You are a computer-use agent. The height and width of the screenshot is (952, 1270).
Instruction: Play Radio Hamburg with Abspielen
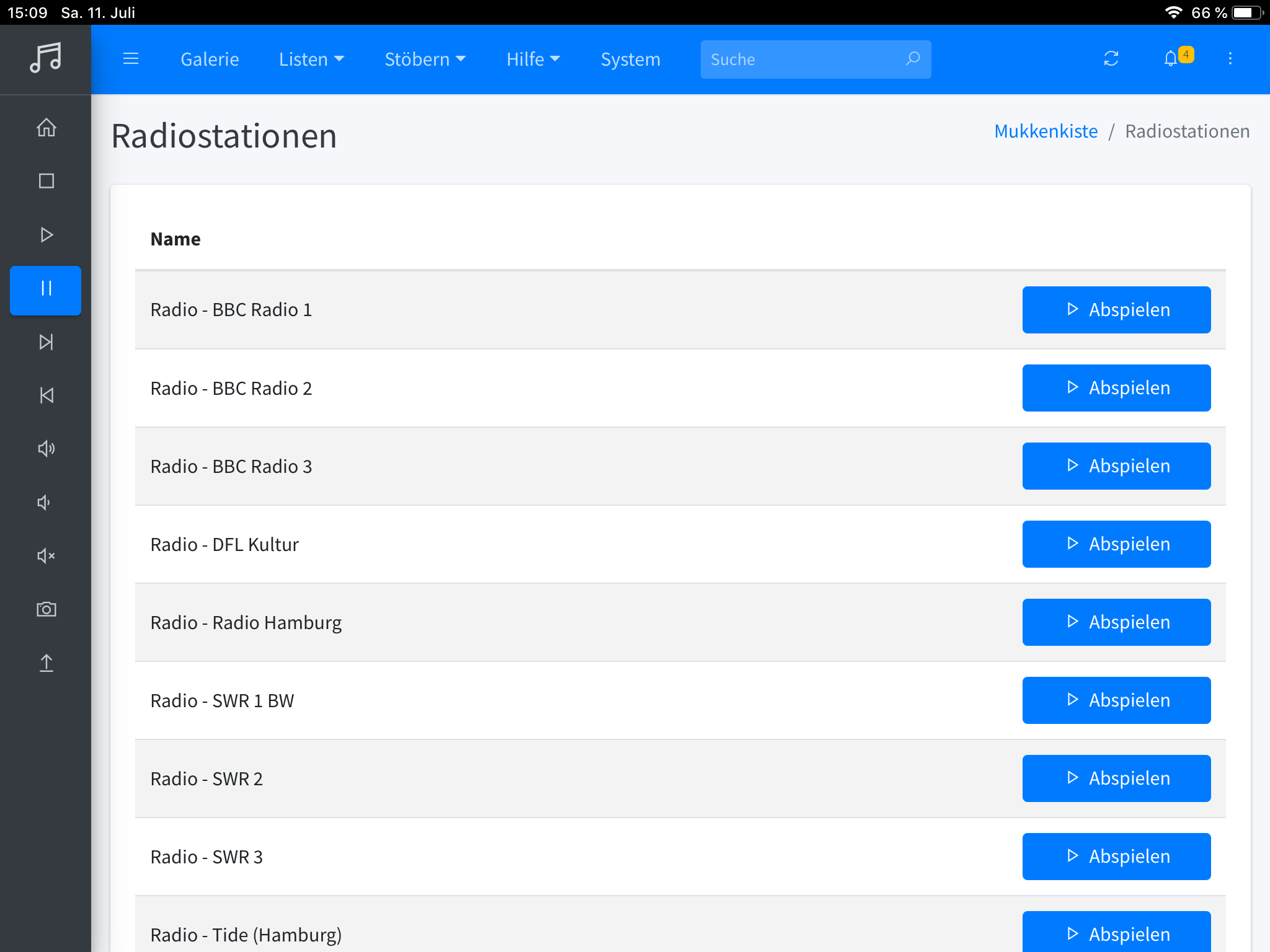click(1116, 622)
